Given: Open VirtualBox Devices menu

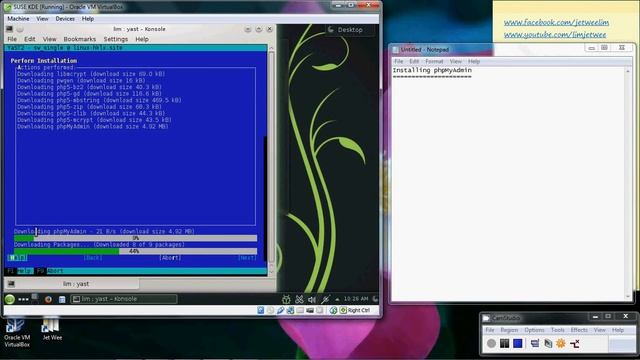Looking at the screenshot, I should 65,19.
